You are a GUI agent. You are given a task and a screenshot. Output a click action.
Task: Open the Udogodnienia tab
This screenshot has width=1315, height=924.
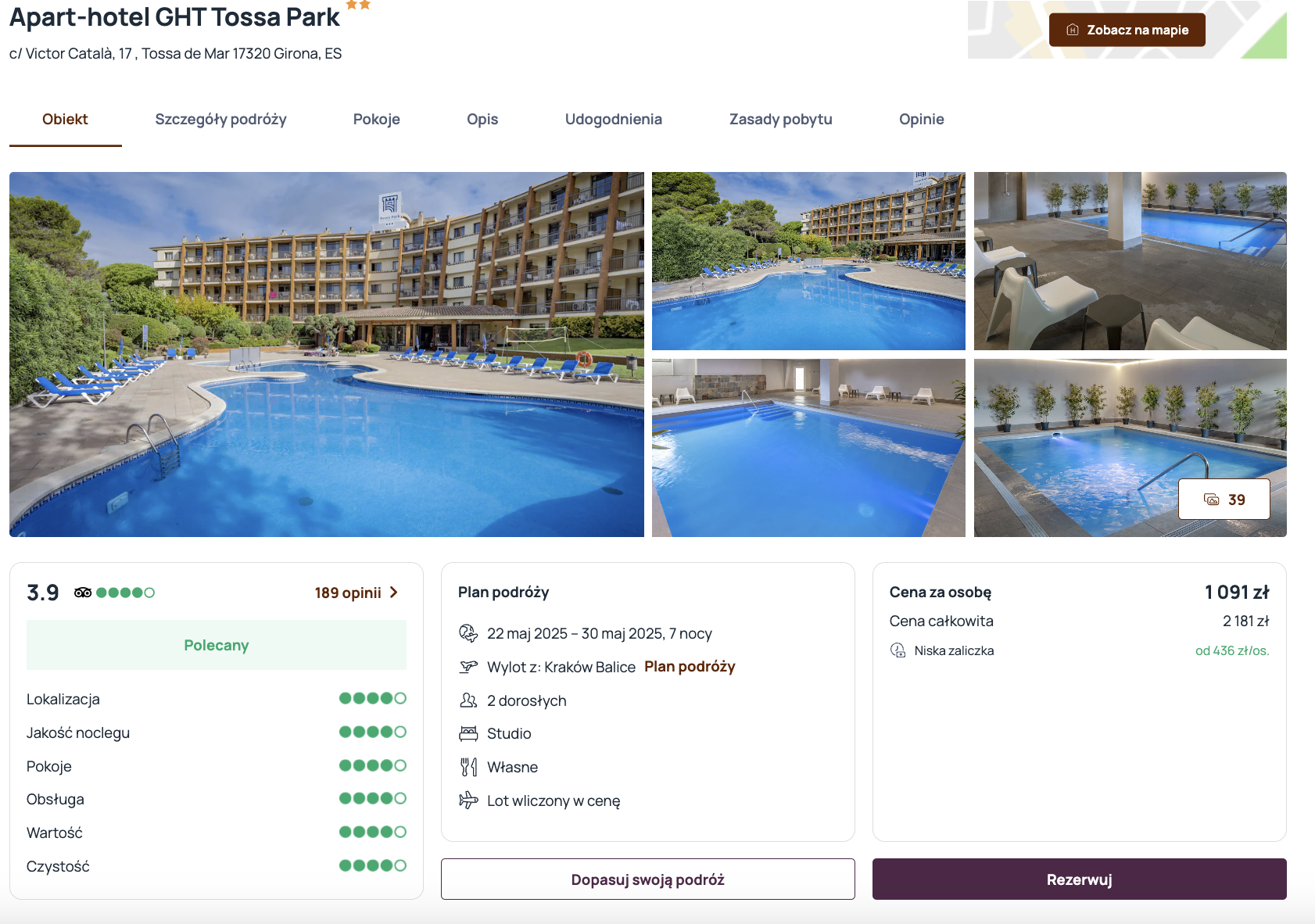pyautogui.click(x=614, y=120)
